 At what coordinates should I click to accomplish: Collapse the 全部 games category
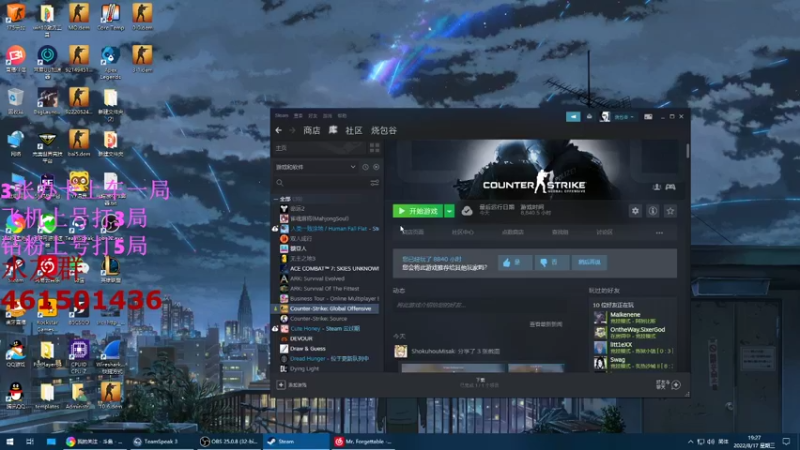276,199
